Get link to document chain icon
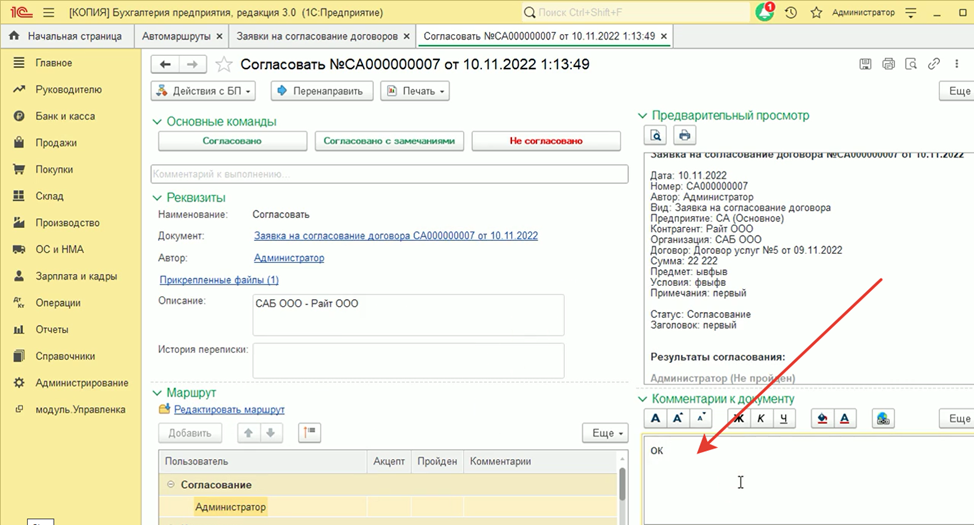 point(934,64)
